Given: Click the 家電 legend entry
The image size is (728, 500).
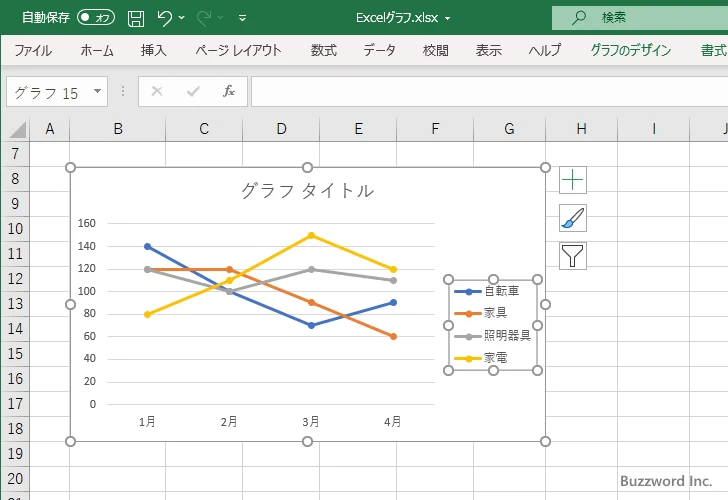Looking at the screenshot, I should click(x=481, y=358).
